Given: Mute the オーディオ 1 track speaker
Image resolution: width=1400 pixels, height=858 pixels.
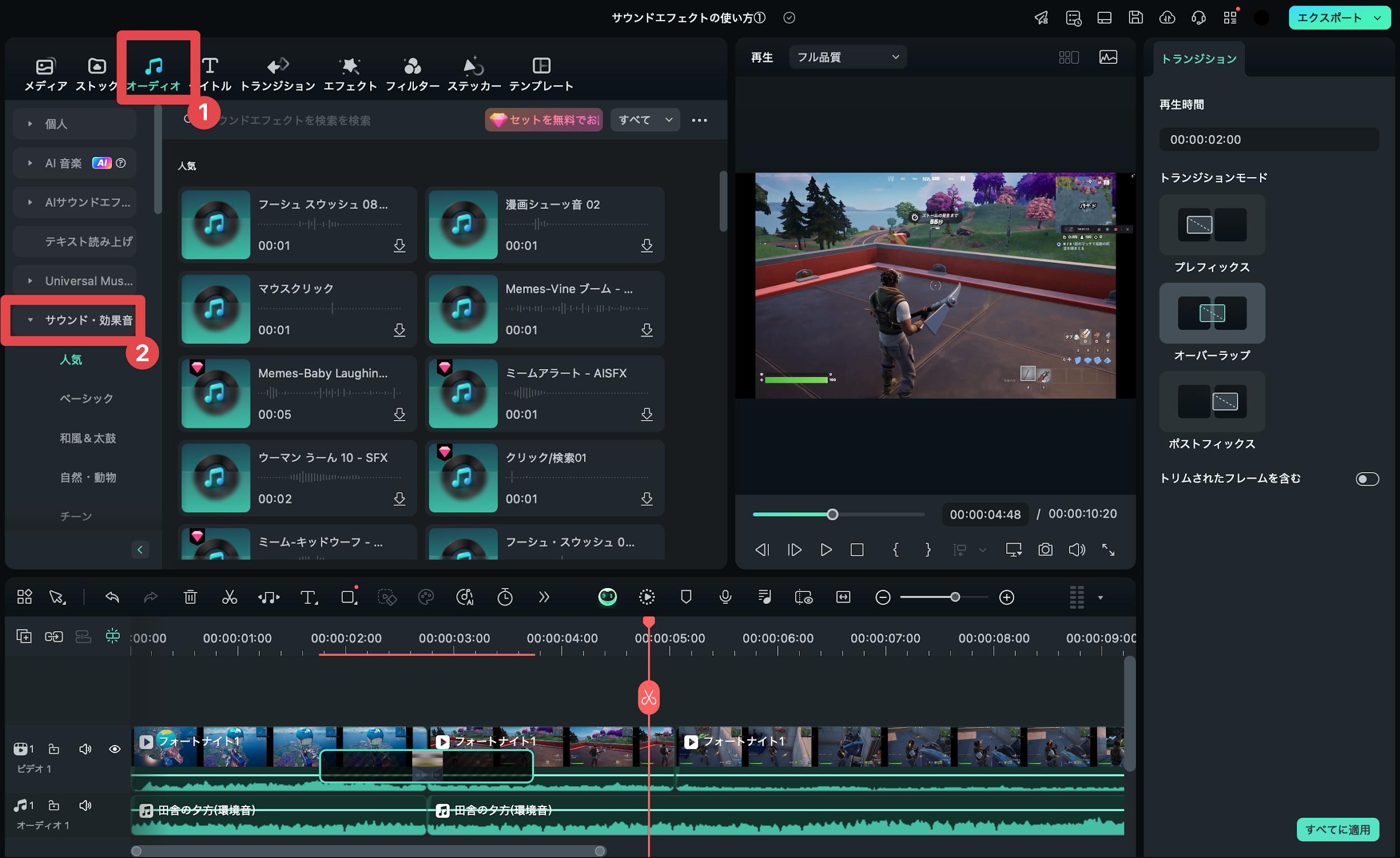Looking at the screenshot, I should coord(85,805).
